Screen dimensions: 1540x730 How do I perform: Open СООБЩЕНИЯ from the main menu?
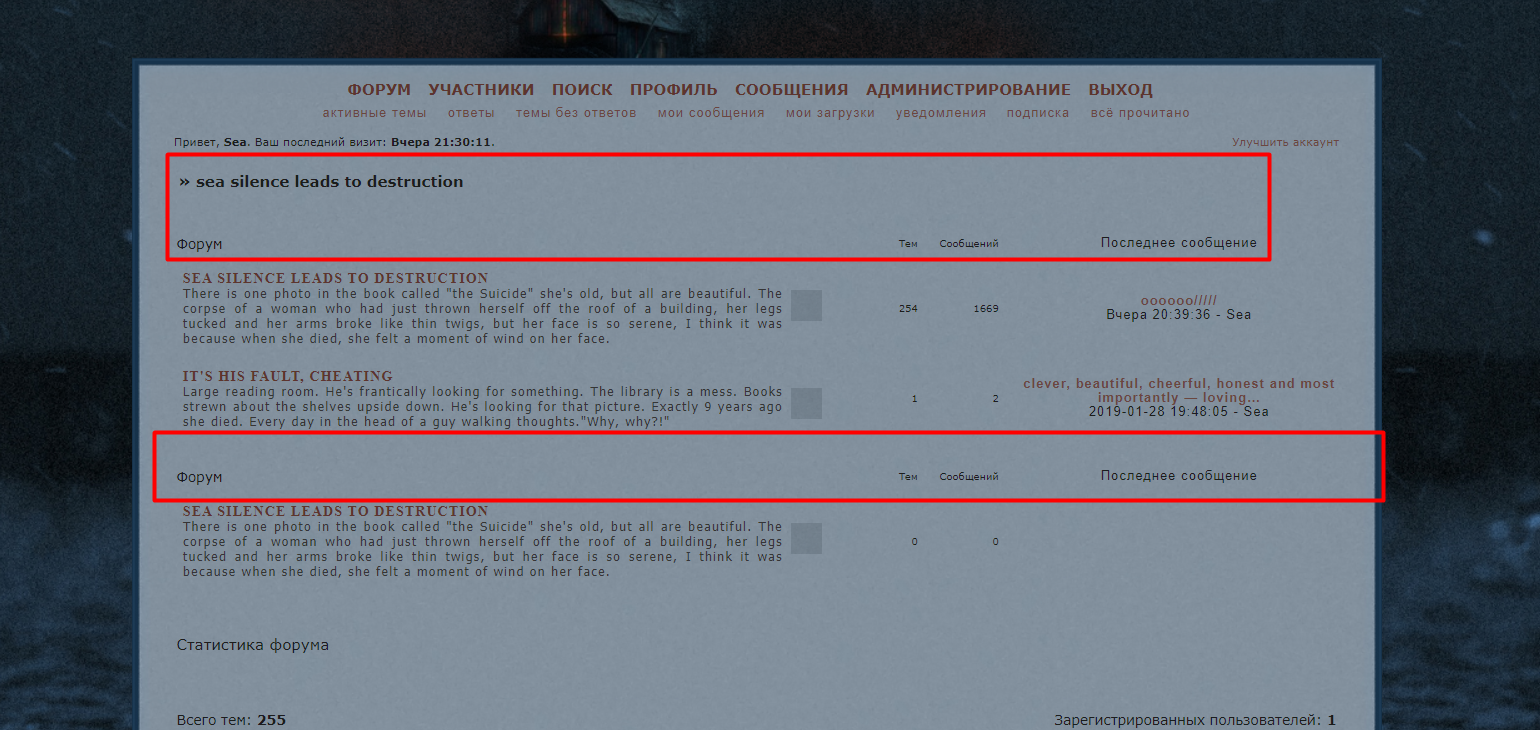click(791, 90)
